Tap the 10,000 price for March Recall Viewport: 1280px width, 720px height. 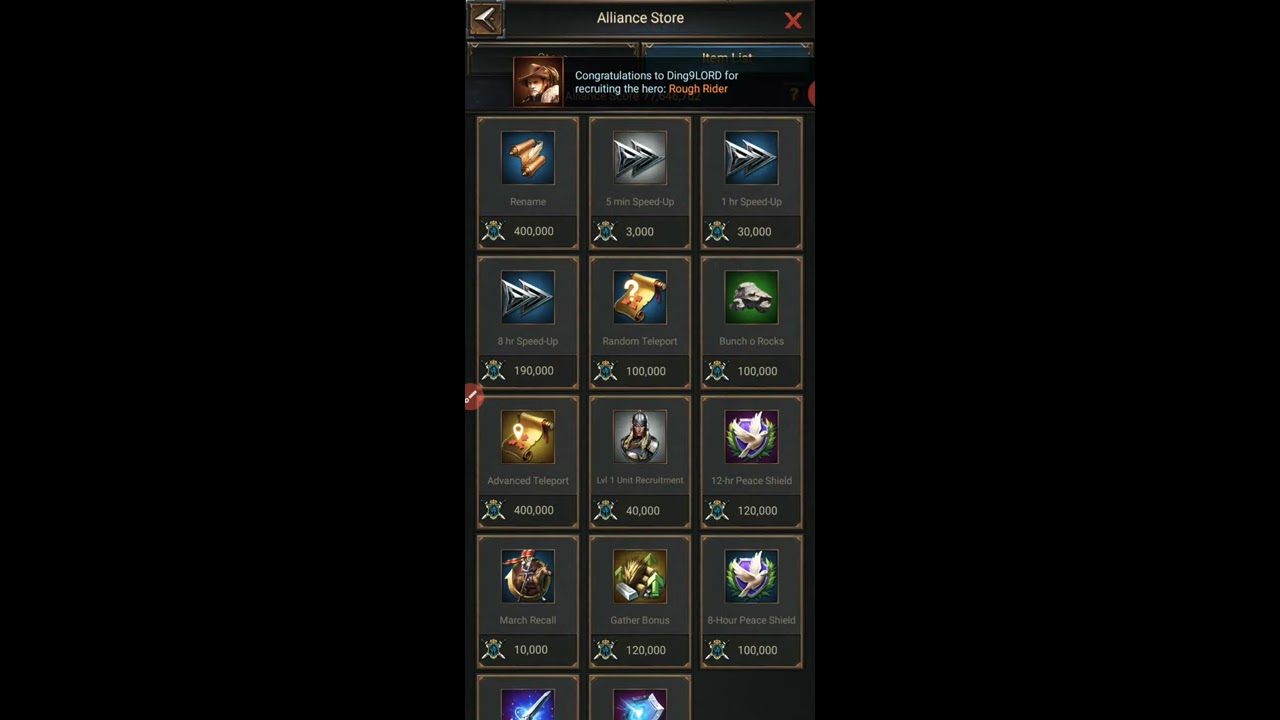pos(530,650)
